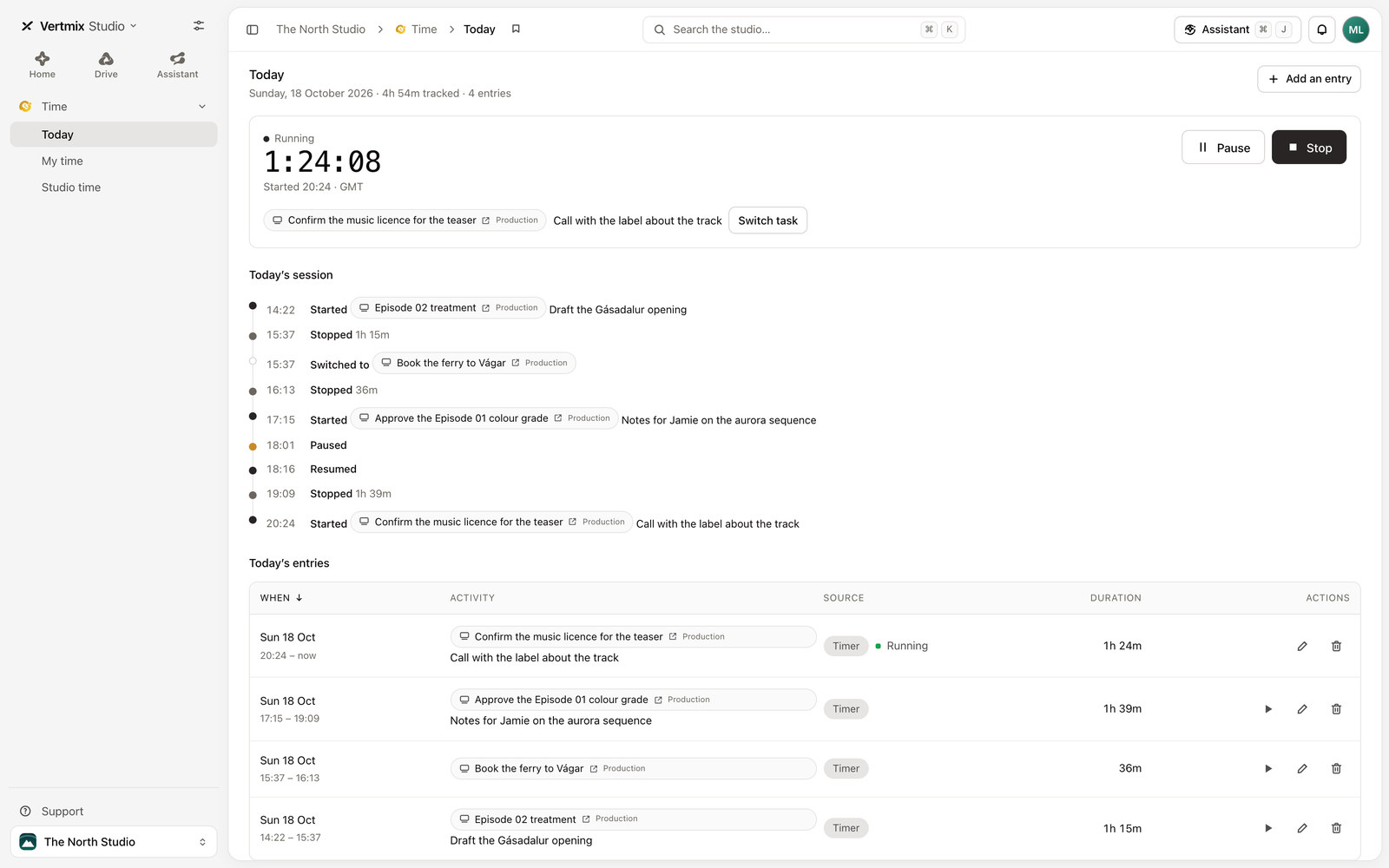The height and width of the screenshot is (868, 1389).
Task: Open the Assistant button in top bar
Action: pyautogui.click(x=1237, y=30)
